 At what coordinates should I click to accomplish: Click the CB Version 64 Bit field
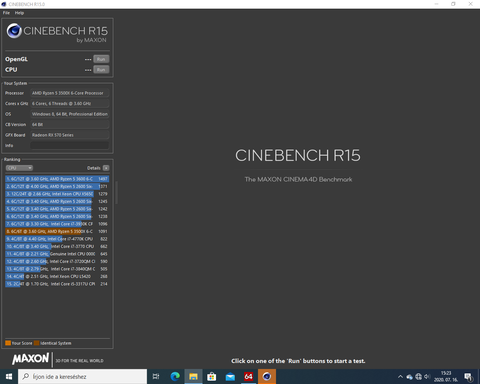tap(70, 124)
